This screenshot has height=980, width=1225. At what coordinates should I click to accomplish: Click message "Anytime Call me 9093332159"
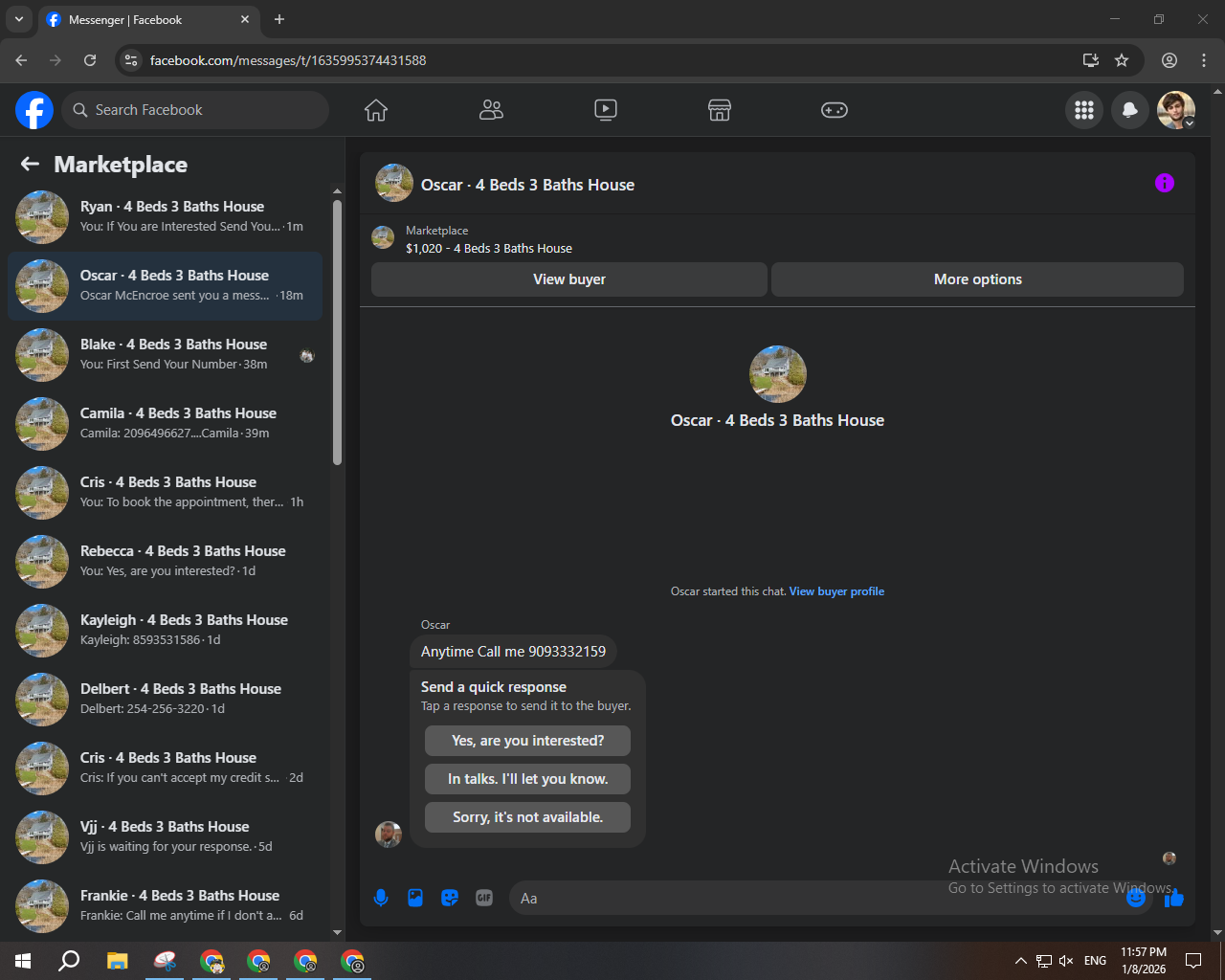click(x=513, y=652)
